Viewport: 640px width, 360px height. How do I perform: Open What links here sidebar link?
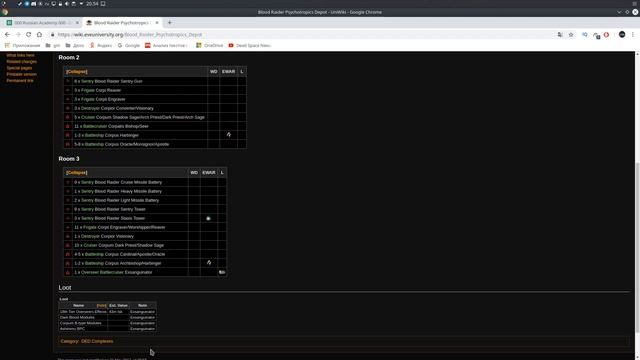[20, 55]
